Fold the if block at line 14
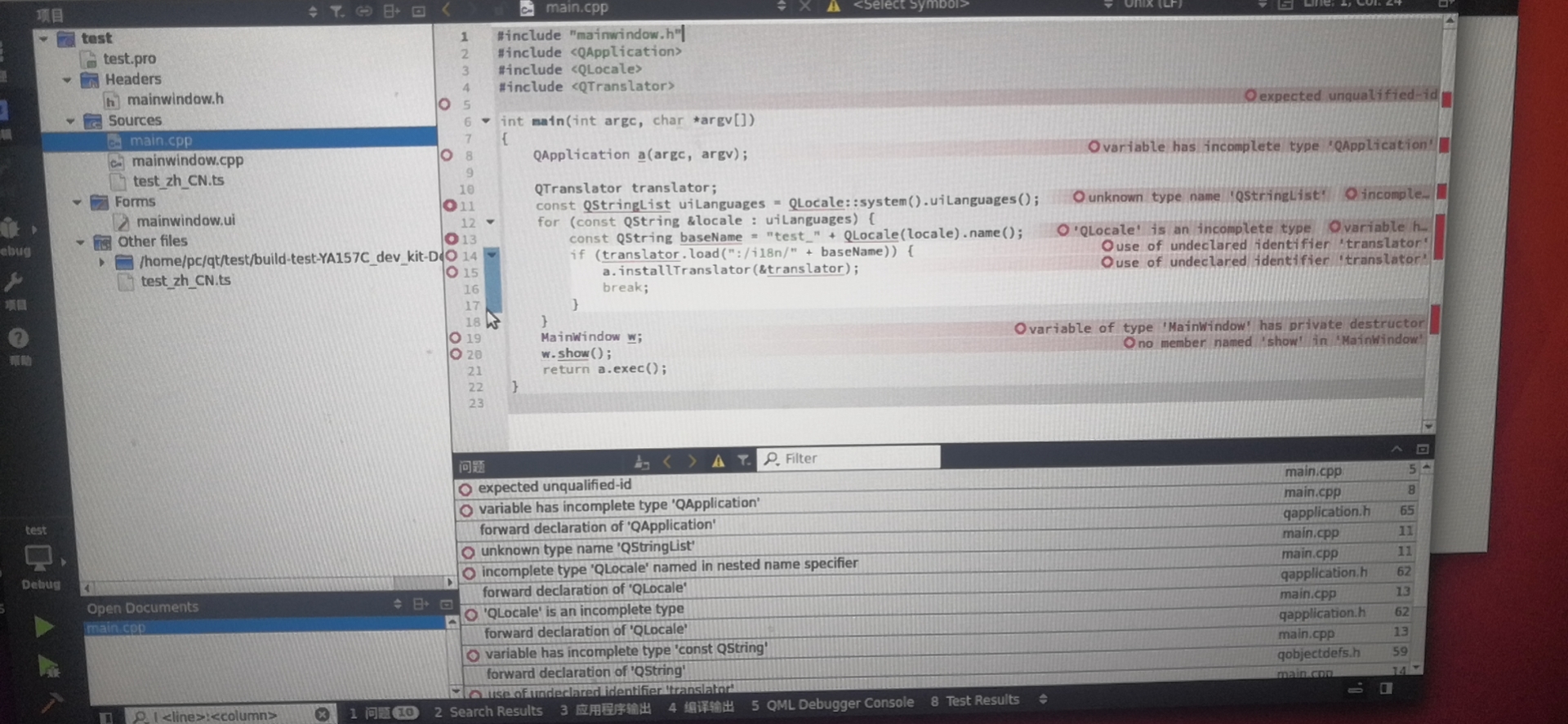Screen dimensions: 1568x724 tap(492, 255)
